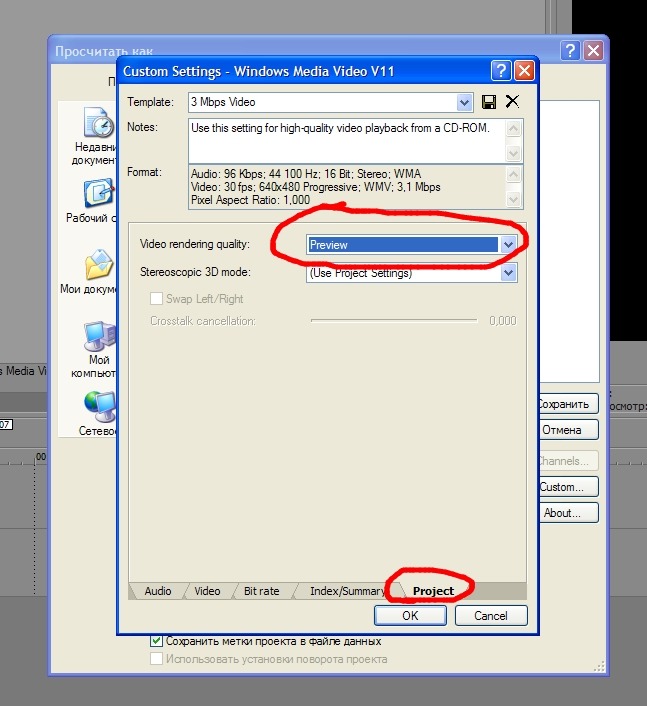Open Stereoscopic 3D mode dropdown
The width and height of the screenshot is (647, 706).
(x=508, y=272)
